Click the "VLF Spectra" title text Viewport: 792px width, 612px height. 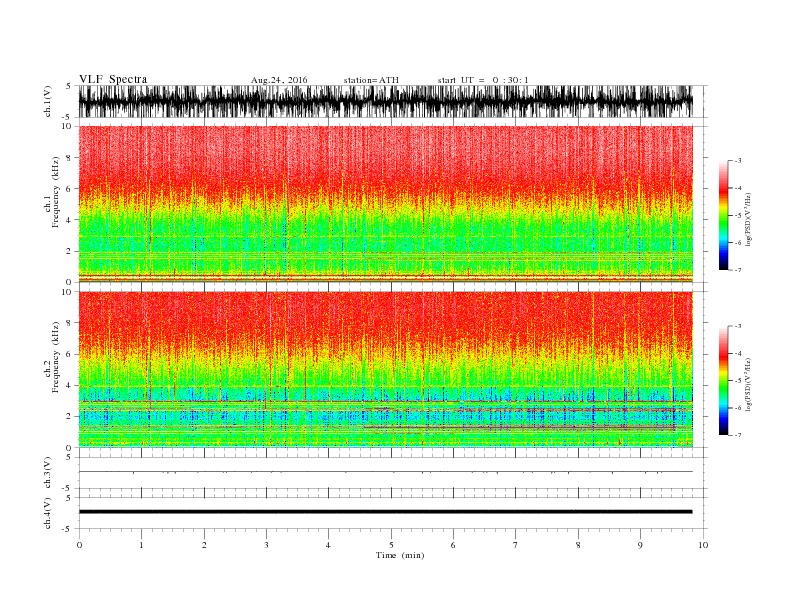click(113, 79)
